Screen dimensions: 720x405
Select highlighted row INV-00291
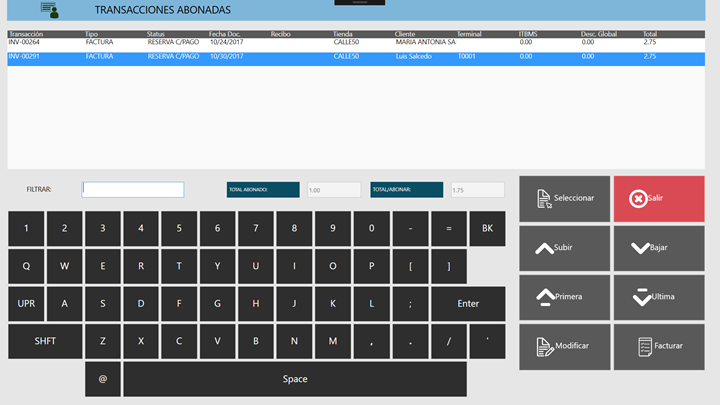pyautogui.click(x=200, y=57)
